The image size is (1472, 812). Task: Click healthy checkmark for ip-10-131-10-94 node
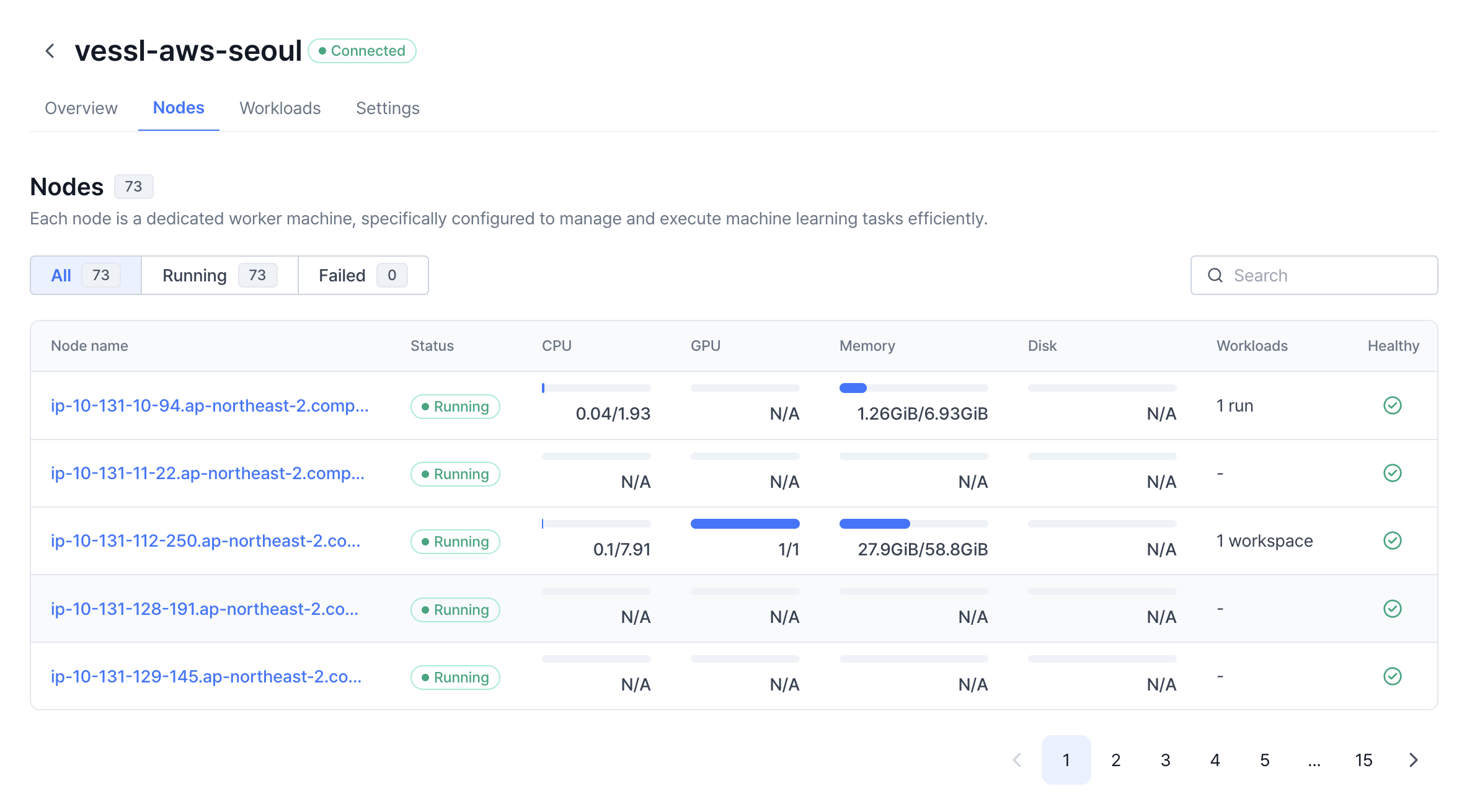1392,405
